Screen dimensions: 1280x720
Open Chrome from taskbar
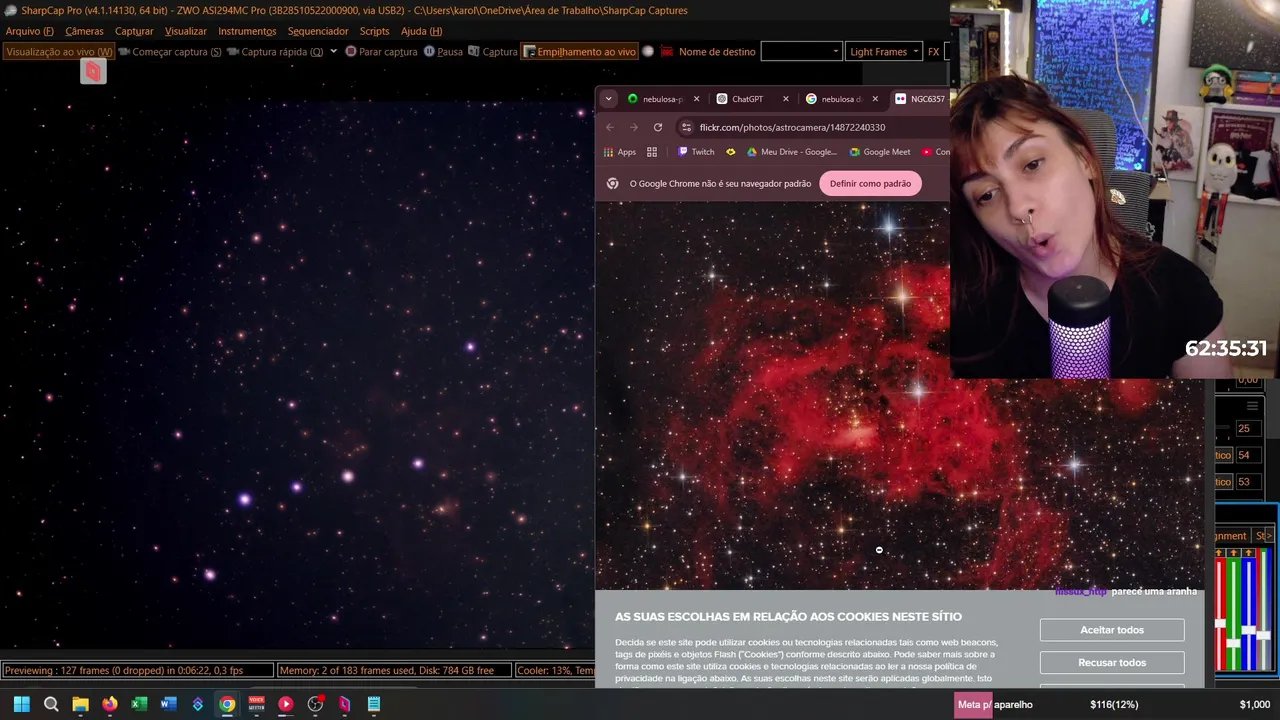coord(227,704)
